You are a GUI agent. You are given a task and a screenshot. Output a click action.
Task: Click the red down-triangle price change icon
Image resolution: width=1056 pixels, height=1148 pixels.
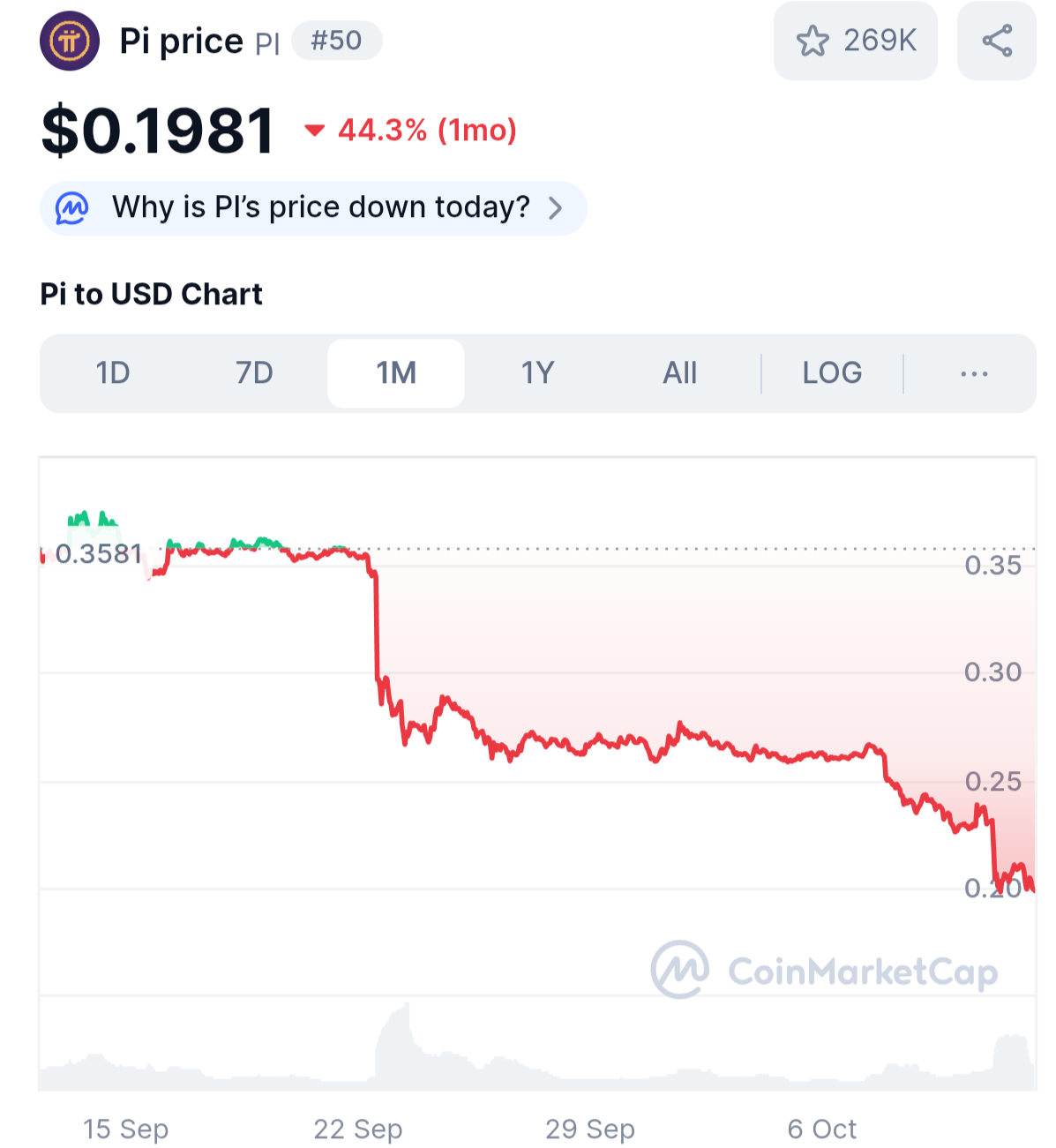point(314,131)
